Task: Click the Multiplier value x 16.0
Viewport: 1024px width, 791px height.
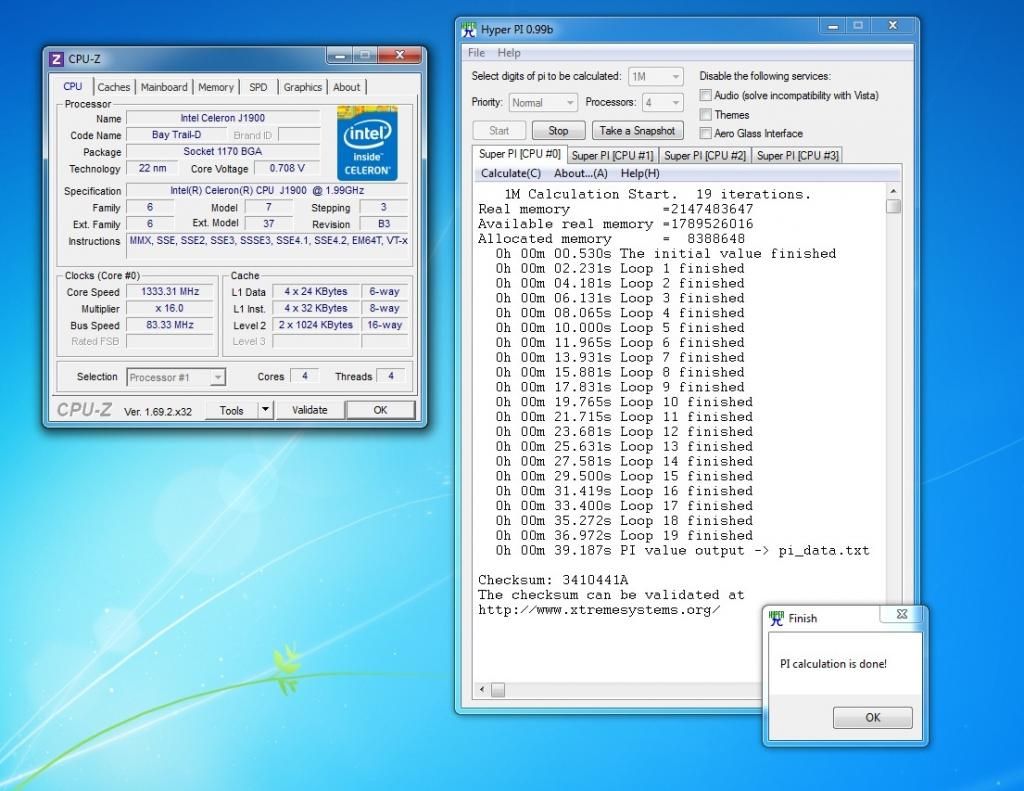Action: point(170,308)
